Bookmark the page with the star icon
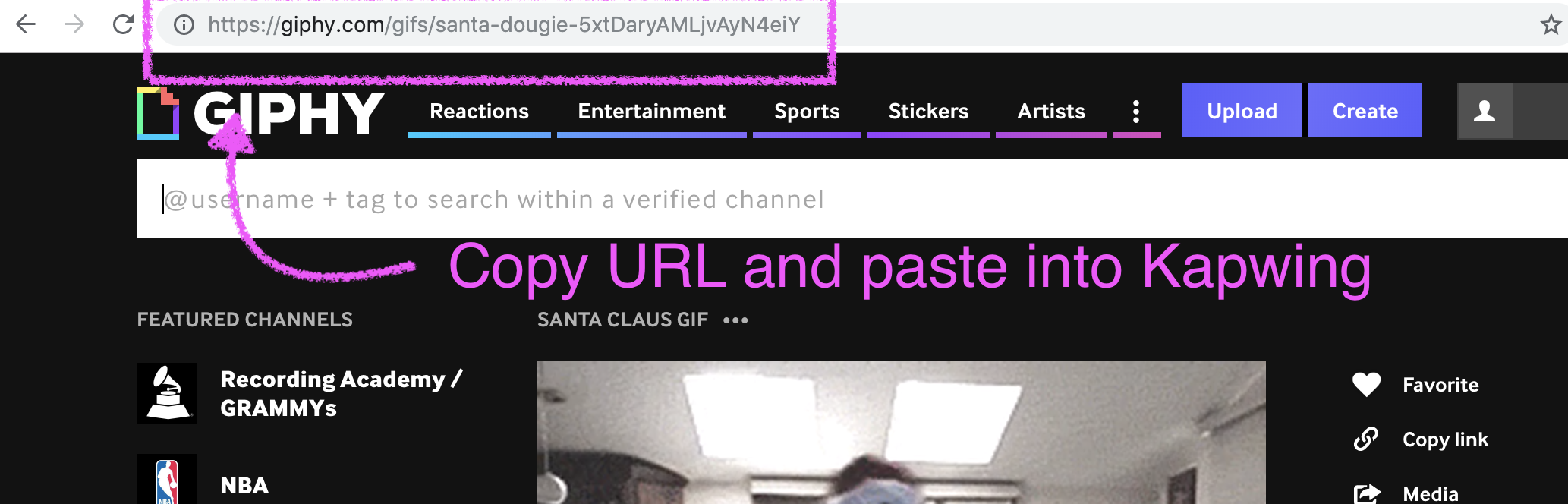The width and height of the screenshot is (1568, 504). pyautogui.click(x=1551, y=25)
